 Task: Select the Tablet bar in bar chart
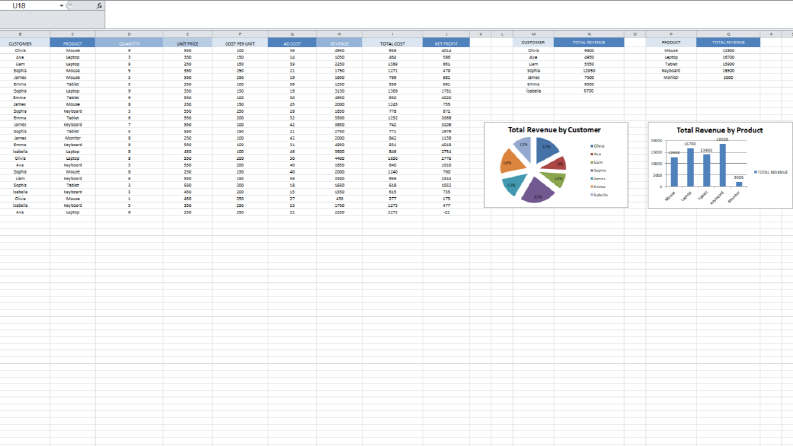[707, 170]
